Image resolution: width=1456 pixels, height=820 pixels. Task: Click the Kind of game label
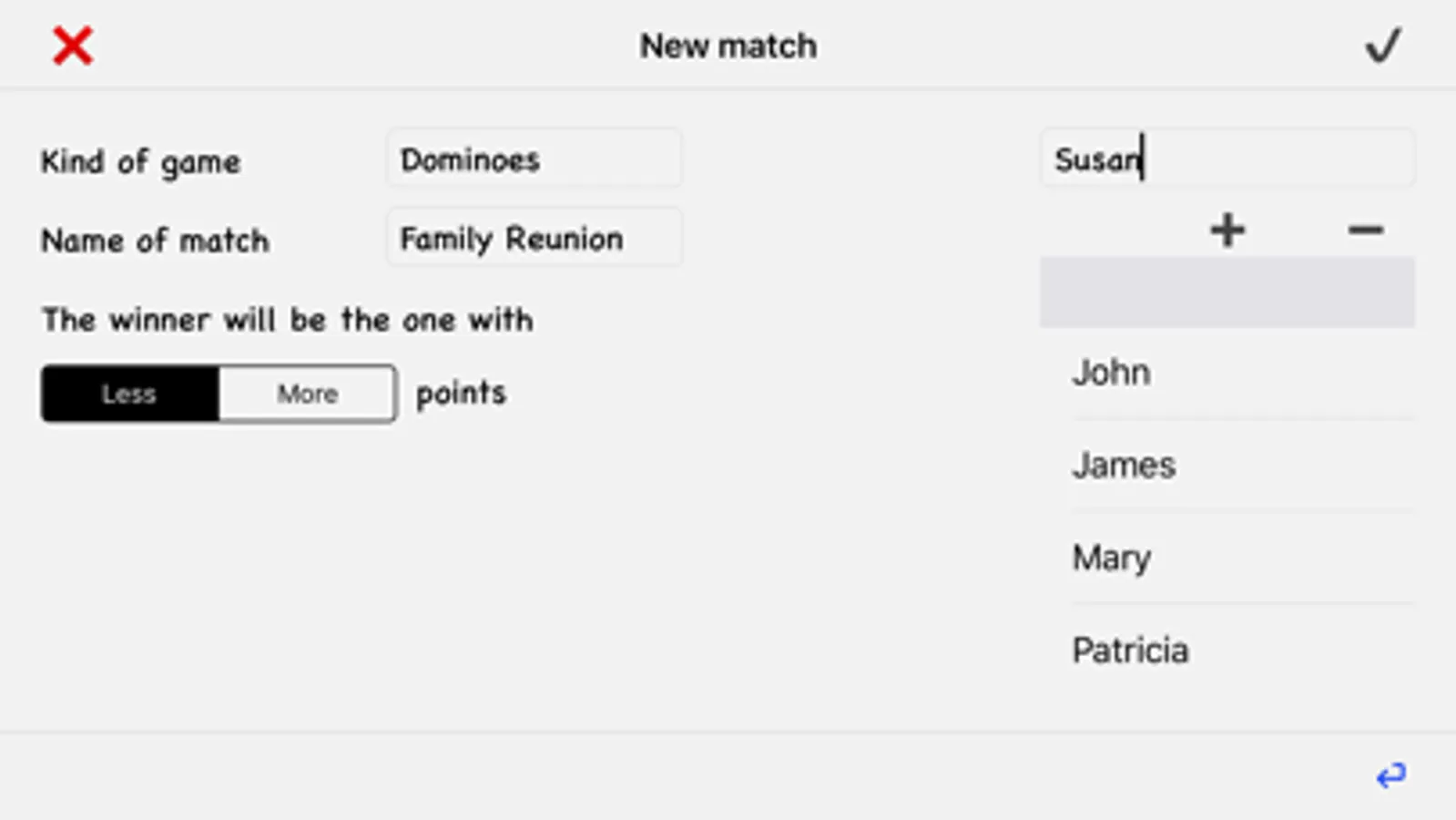[141, 162]
